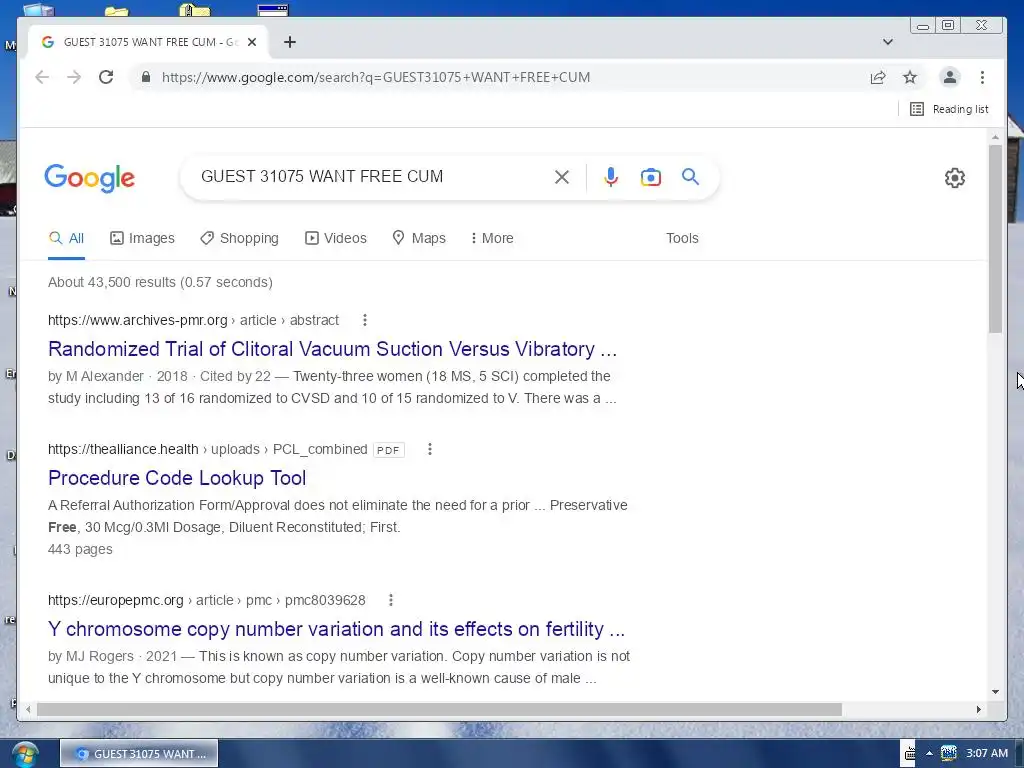Screen dimensions: 1024x768
Task: Bookmark this page with star icon
Action: (910, 77)
